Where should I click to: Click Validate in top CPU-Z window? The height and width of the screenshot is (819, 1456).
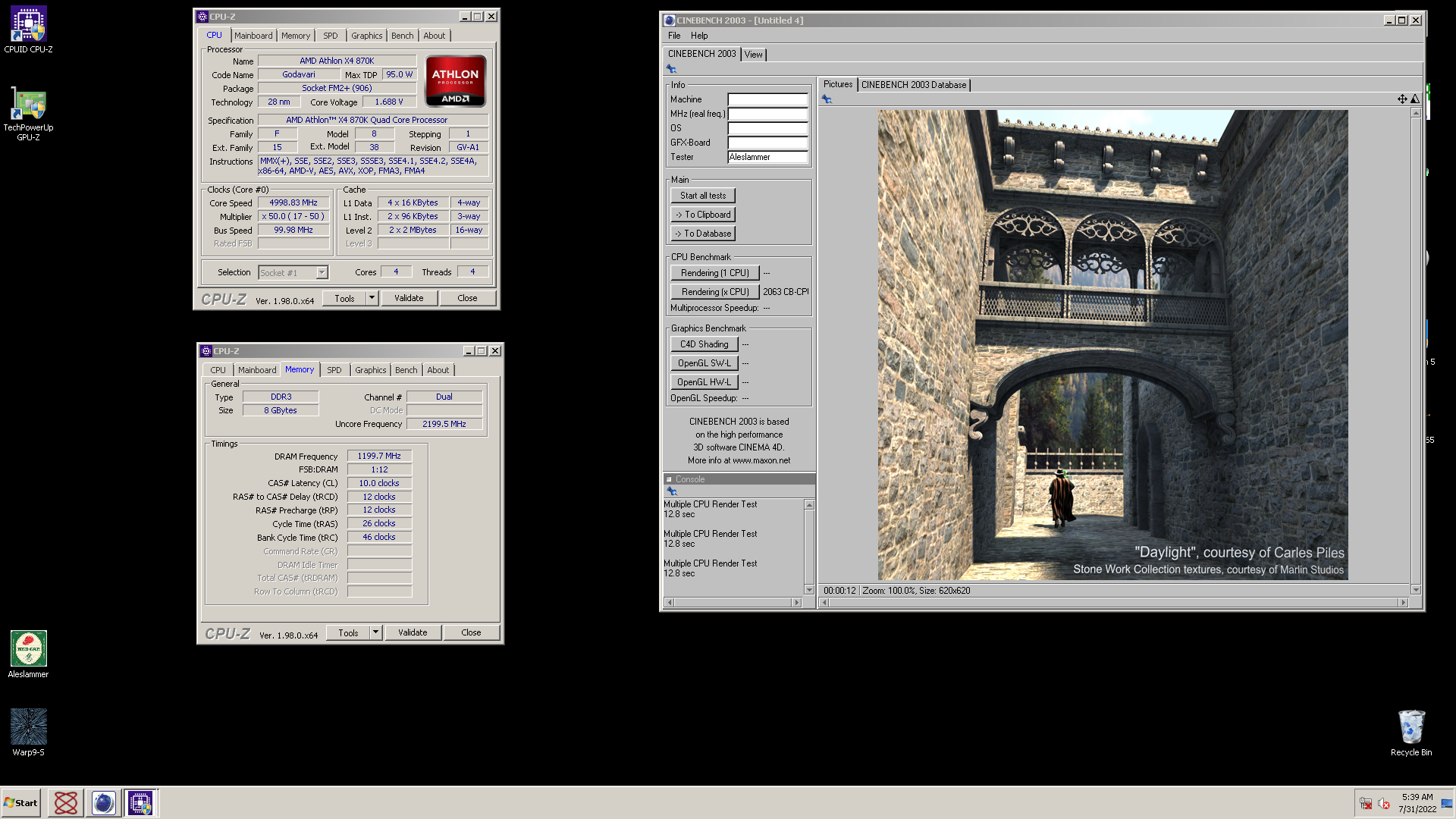[409, 298]
